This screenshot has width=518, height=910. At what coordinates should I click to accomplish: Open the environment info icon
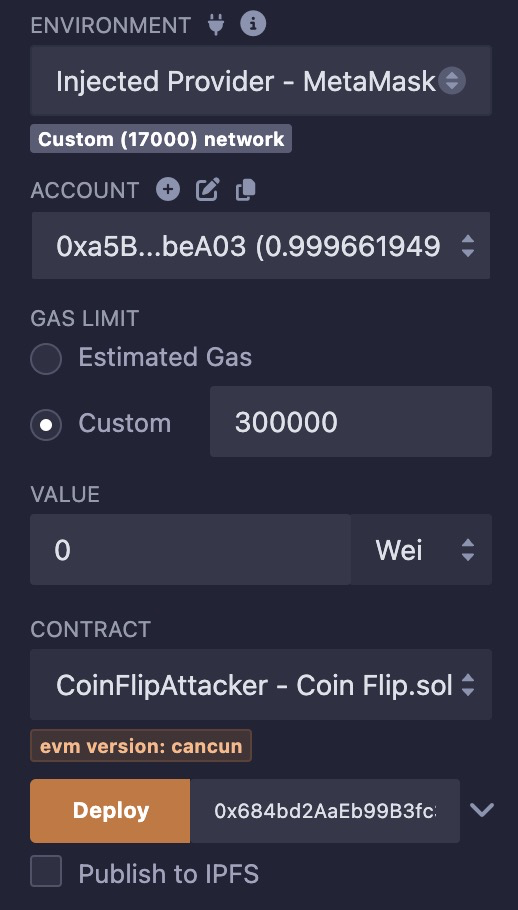[253, 24]
